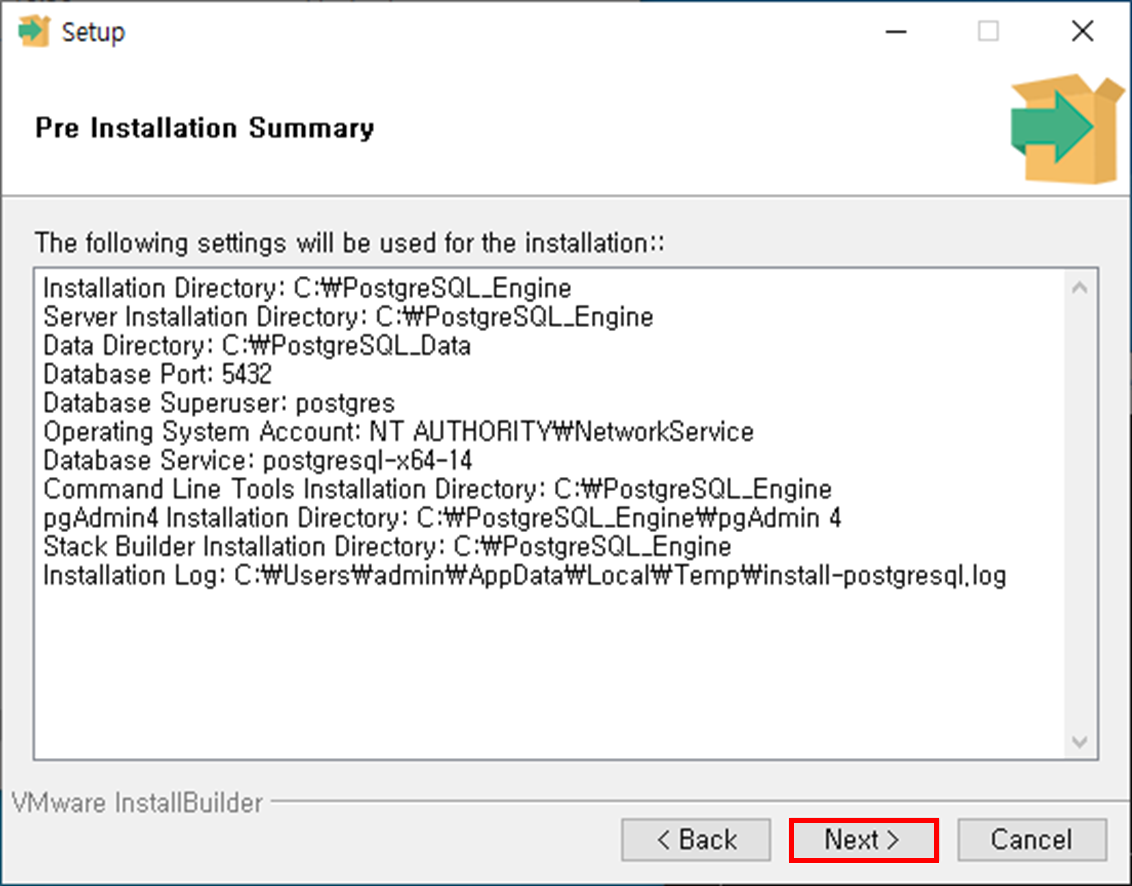Click Back to revisit previous settings
Screen dimensions: 1132x886
696,839
